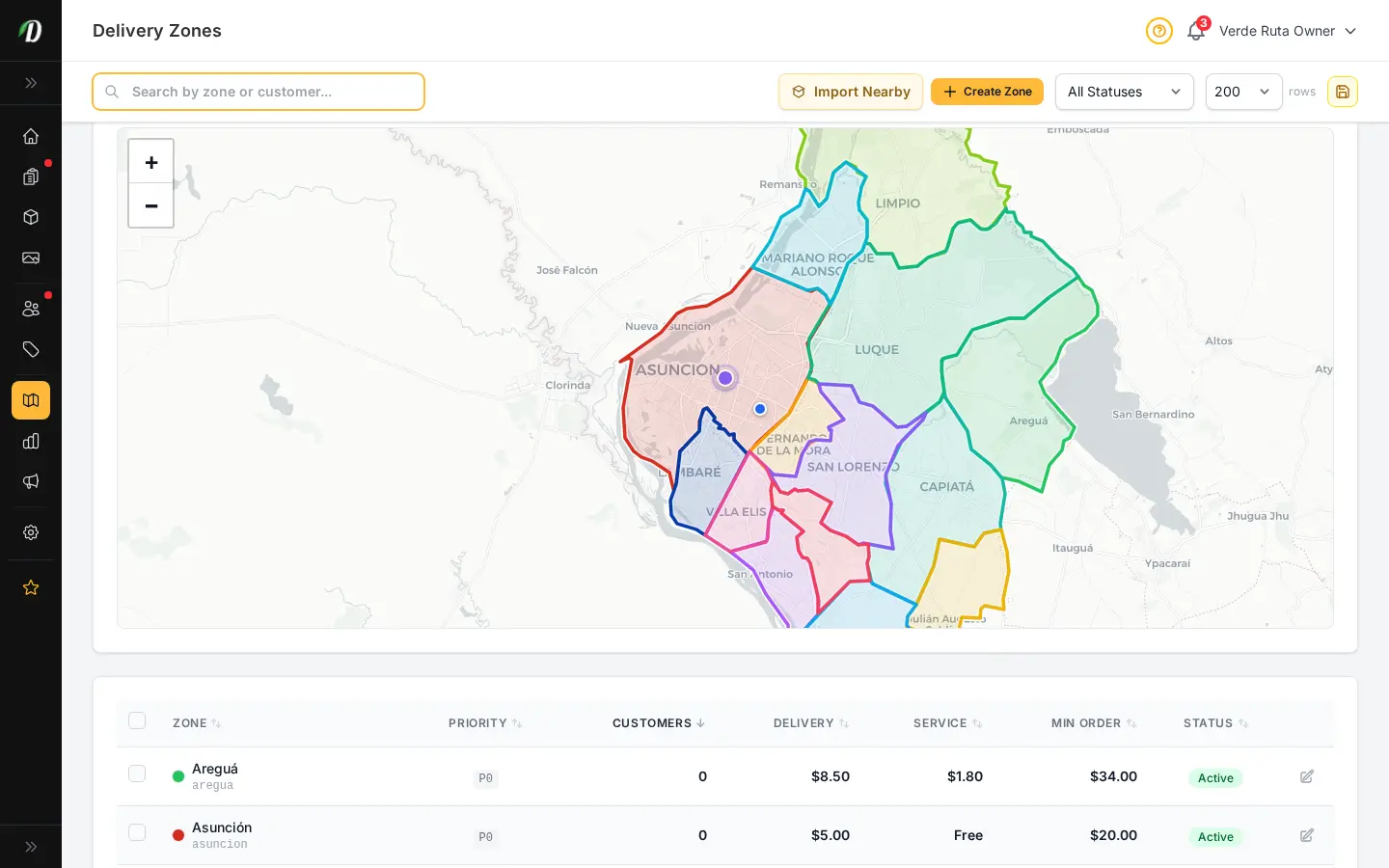Click the notifications bell icon

tap(1196, 31)
